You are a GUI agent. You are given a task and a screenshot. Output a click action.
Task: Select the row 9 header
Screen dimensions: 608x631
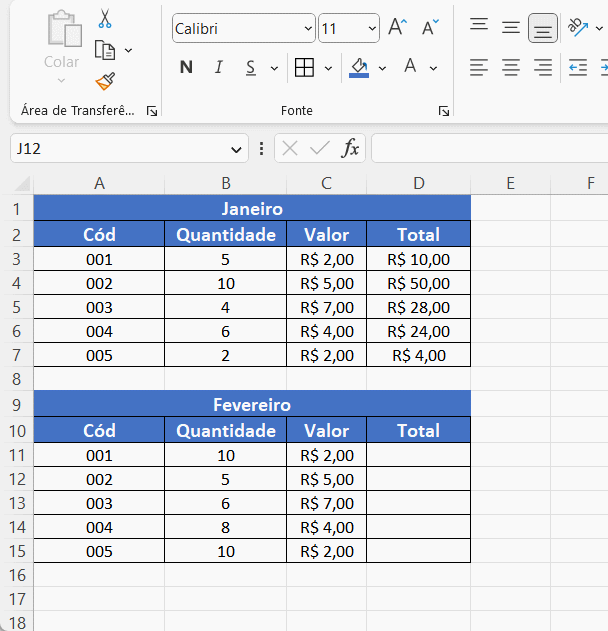[16, 405]
